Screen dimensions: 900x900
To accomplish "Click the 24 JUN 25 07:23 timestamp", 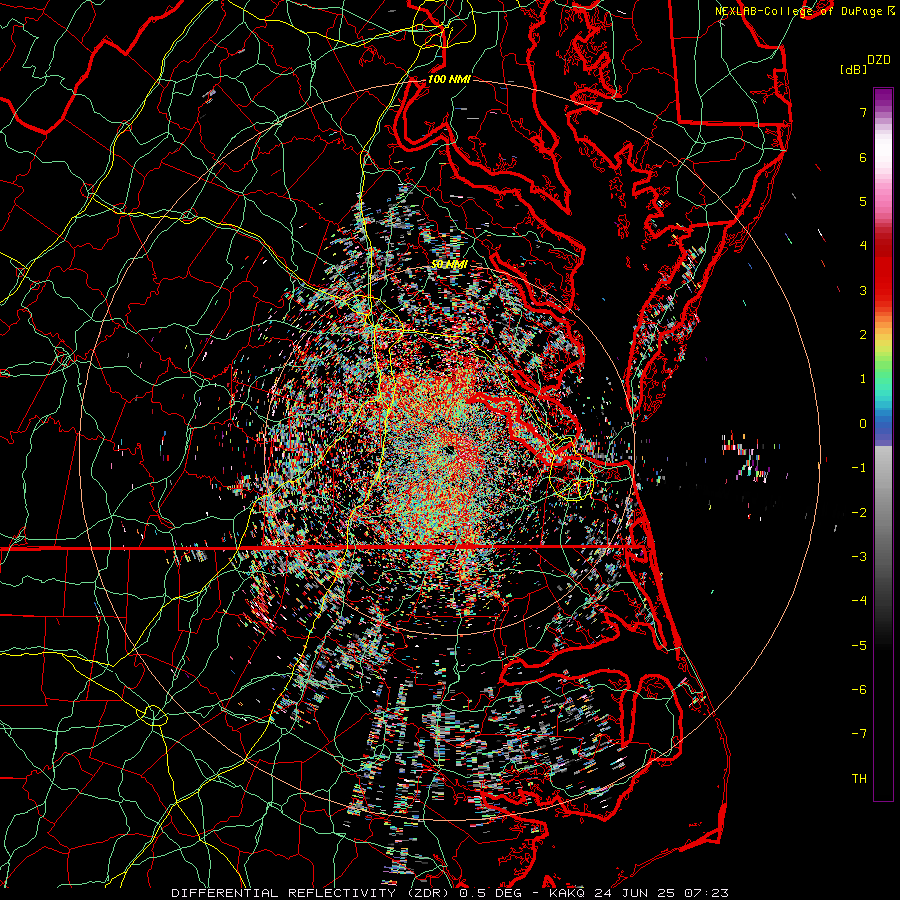I will coord(660,893).
